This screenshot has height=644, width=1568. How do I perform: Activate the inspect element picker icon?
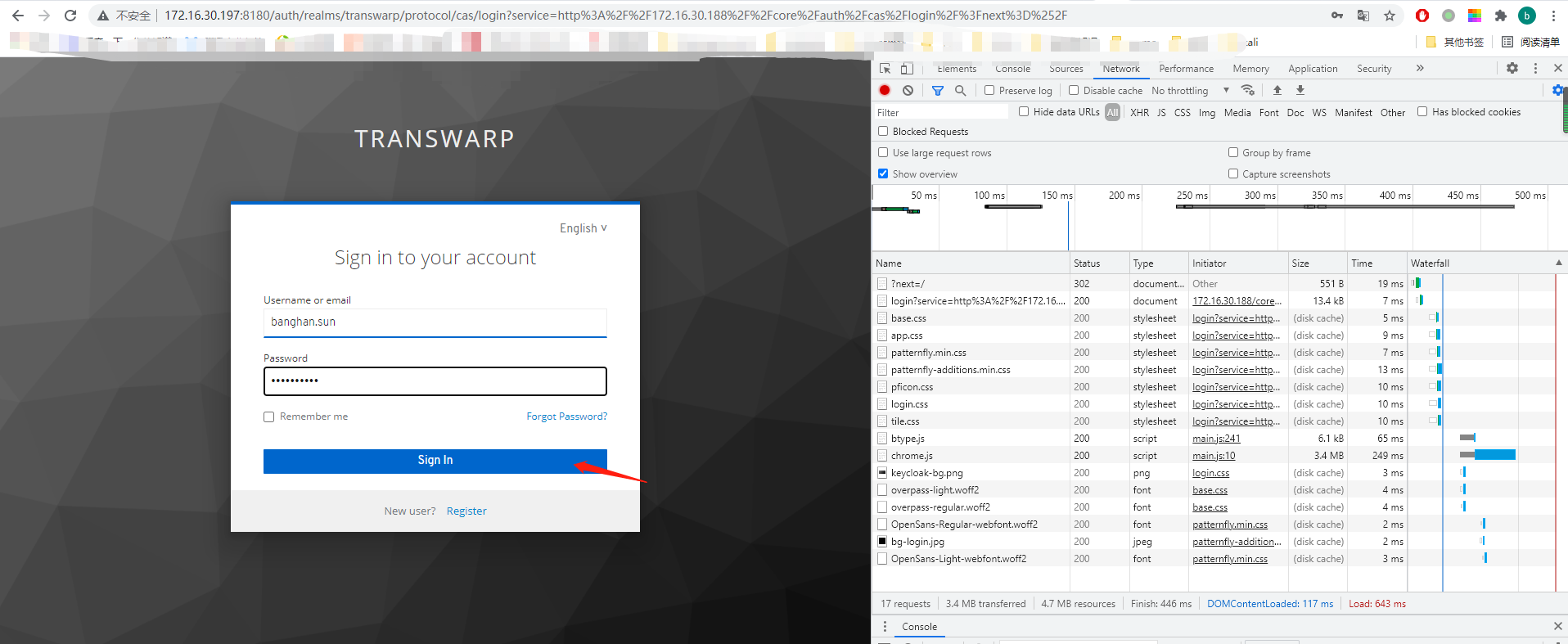coord(885,69)
